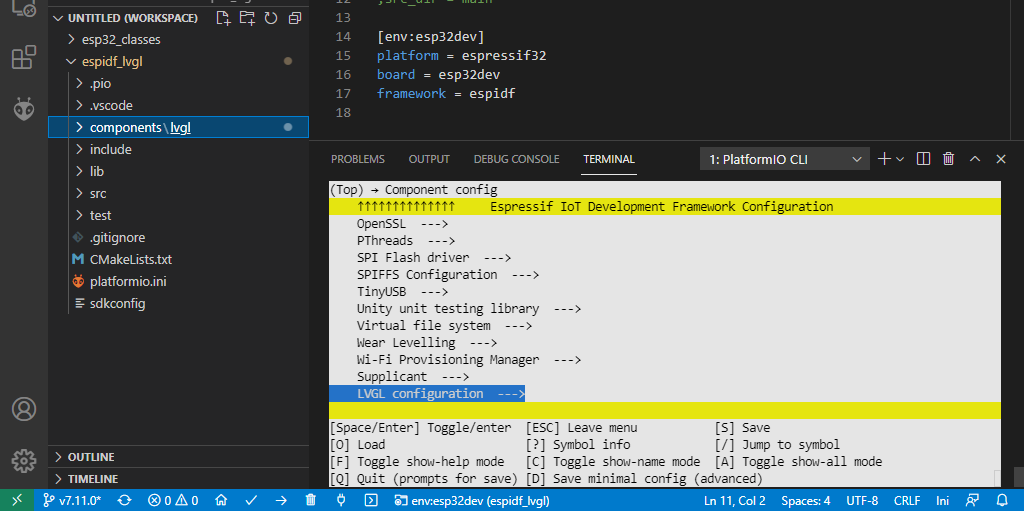Switch to the OUTPUT tab
The height and width of the screenshot is (511, 1024).
pyautogui.click(x=429, y=159)
